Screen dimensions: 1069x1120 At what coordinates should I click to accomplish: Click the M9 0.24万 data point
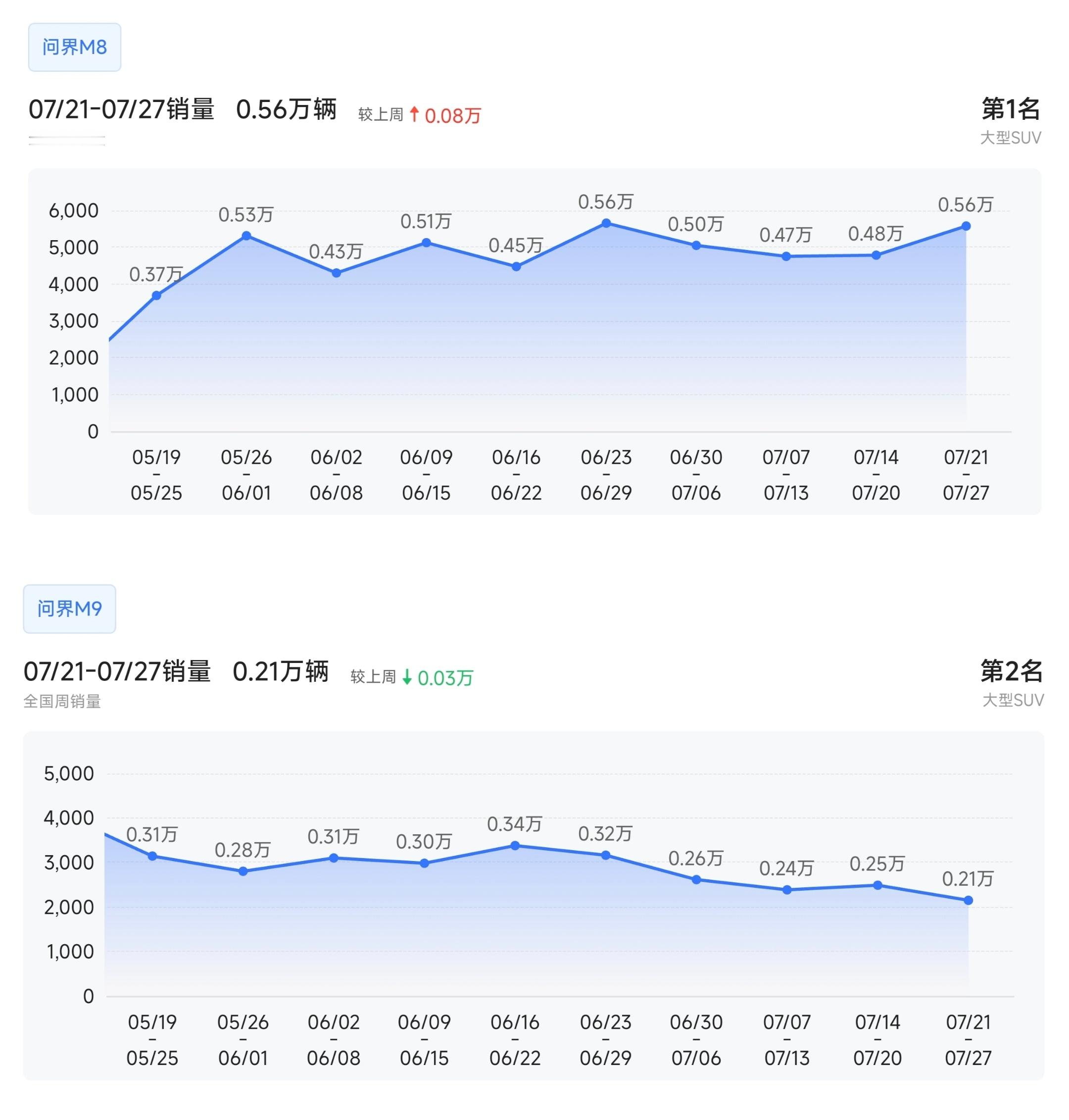(787, 890)
